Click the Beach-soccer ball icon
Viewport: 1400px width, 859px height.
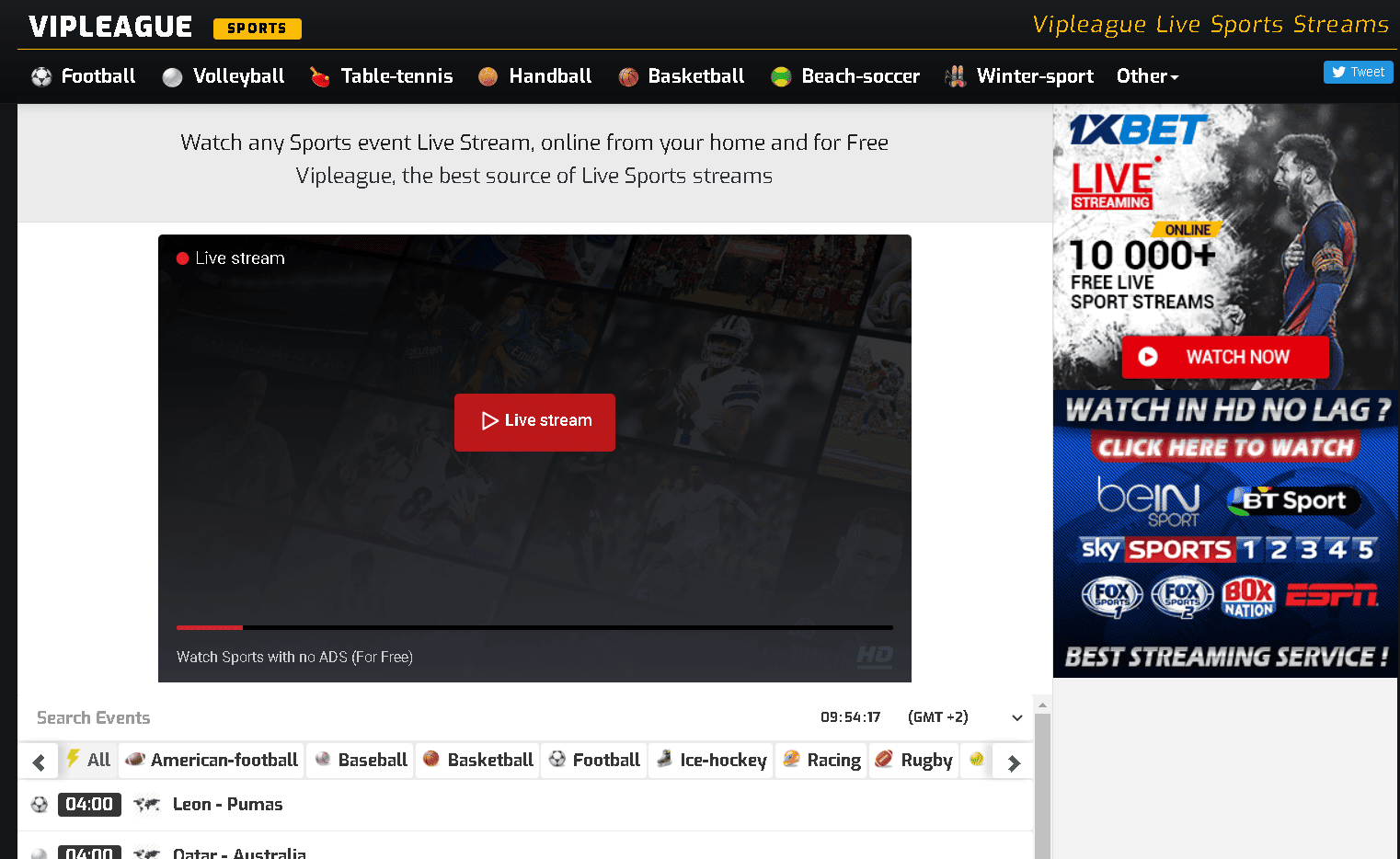780,76
